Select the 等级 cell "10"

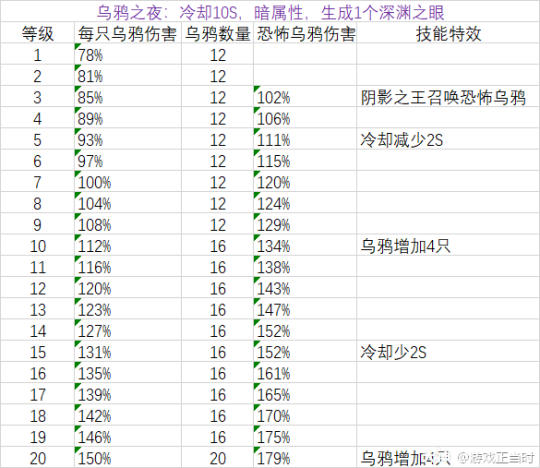coord(38,246)
